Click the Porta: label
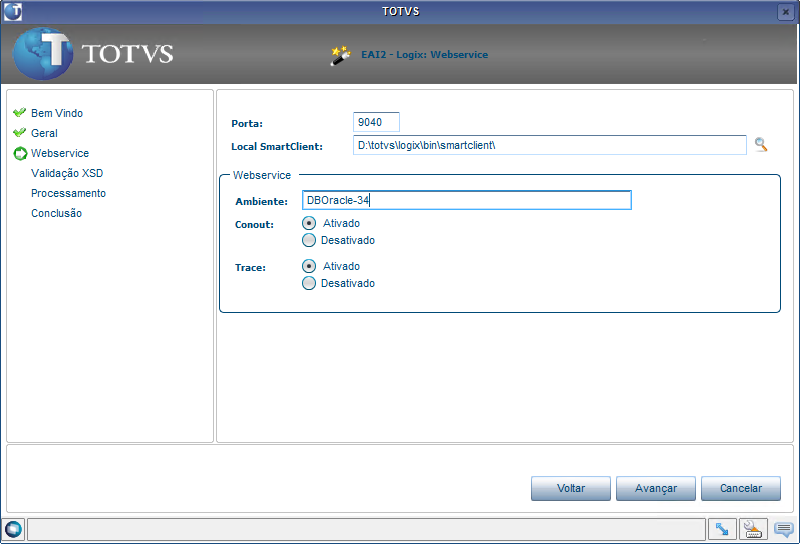Screen dimensions: 800x544 [247, 123]
